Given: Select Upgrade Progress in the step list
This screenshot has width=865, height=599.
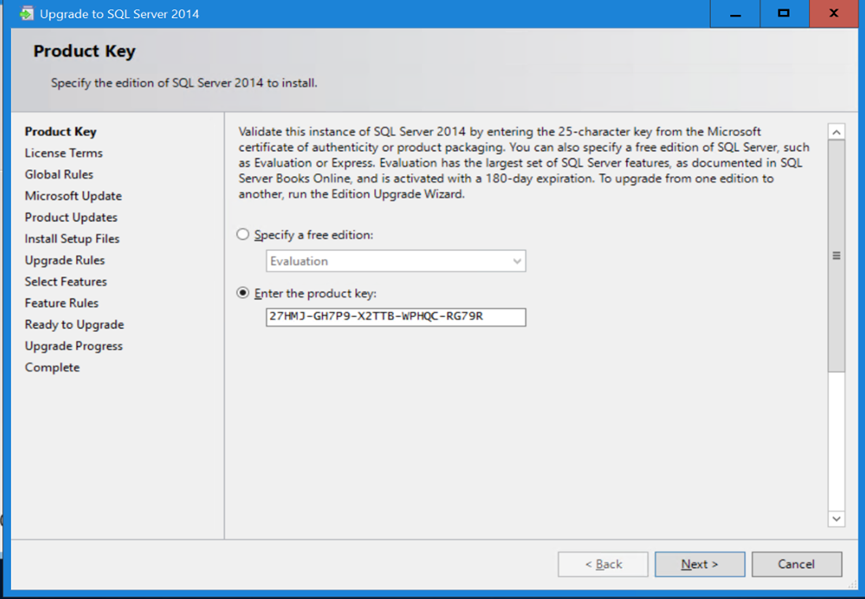Looking at the screenshot, I should click(74, 346).
